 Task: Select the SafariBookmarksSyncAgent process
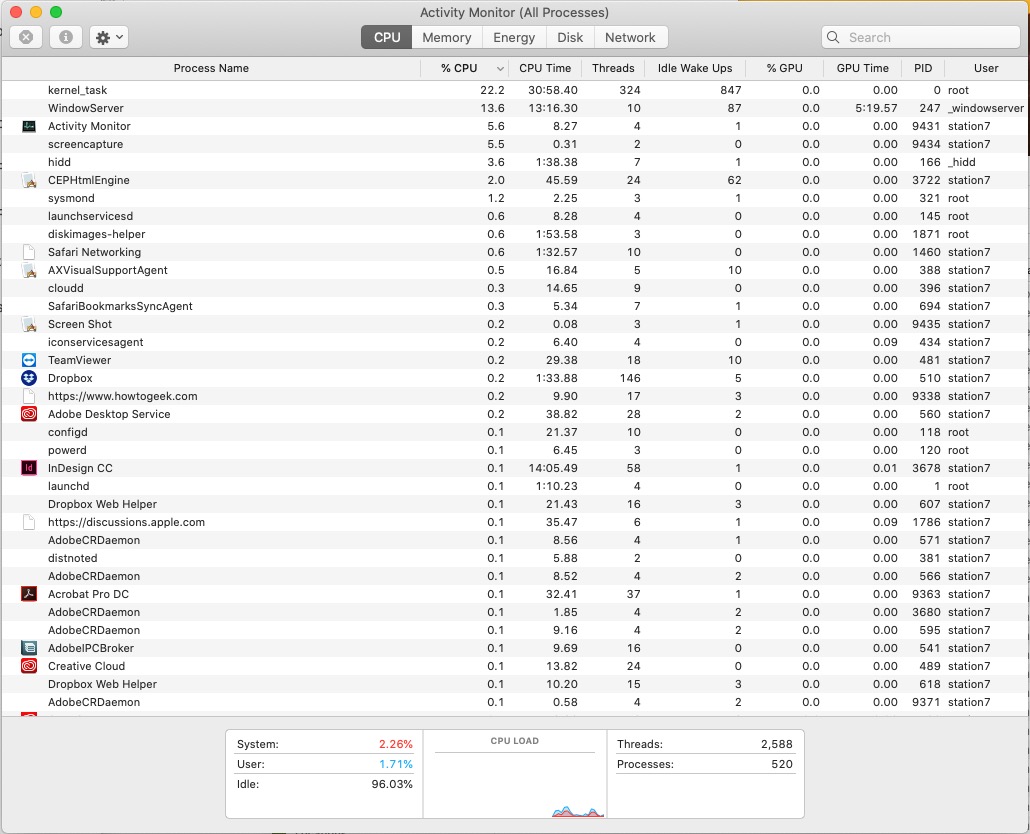pyautogui.click(x=120, y=306)
